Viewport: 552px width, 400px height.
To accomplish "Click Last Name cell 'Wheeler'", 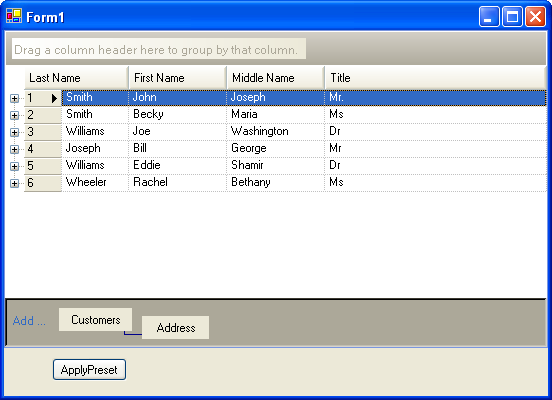I will [95, 182].
